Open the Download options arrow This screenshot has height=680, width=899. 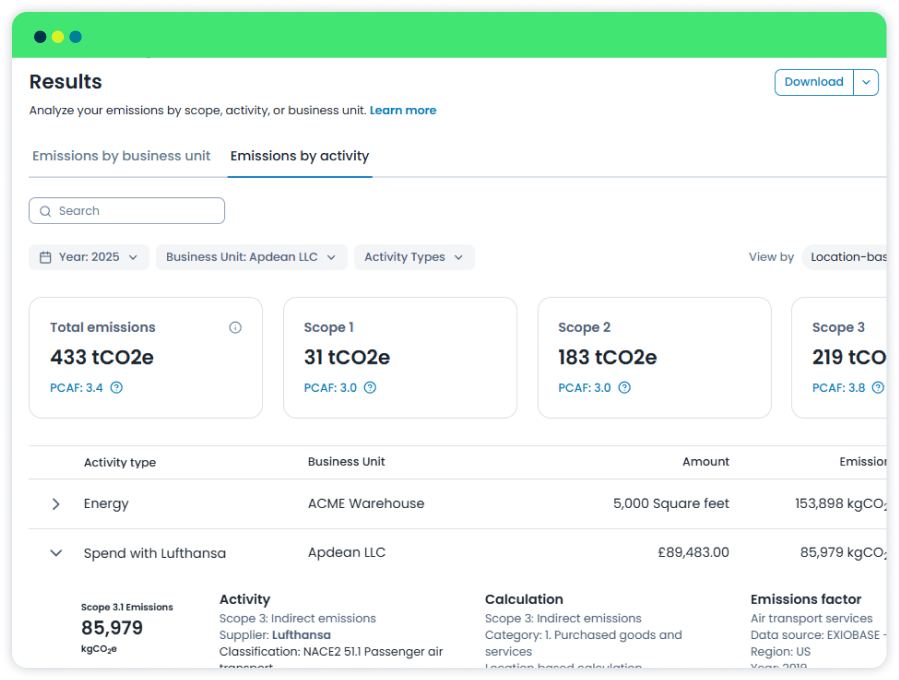click(866, 82)
